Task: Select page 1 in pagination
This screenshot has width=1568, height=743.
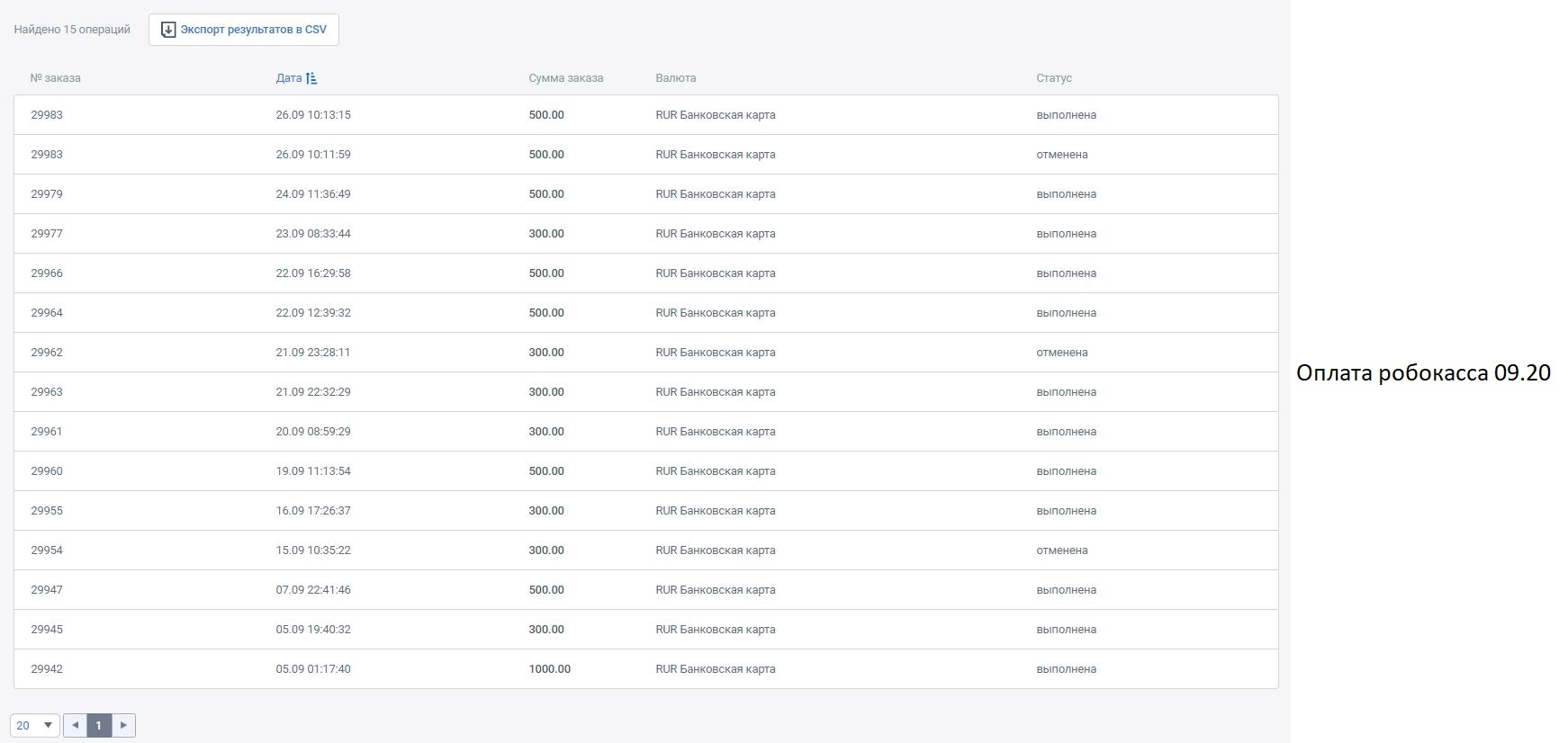Action: [99, 725]
